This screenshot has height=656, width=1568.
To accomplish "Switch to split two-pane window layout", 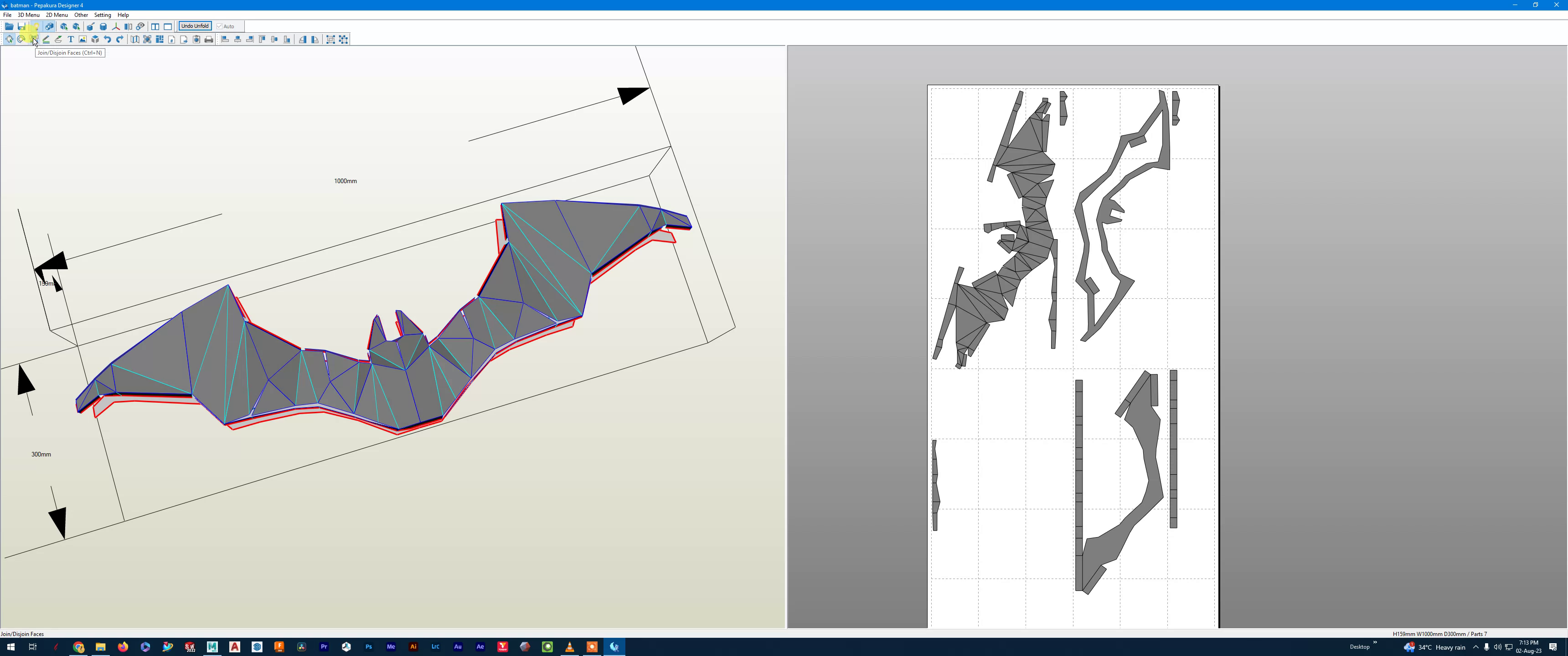I will pos(155,27).
